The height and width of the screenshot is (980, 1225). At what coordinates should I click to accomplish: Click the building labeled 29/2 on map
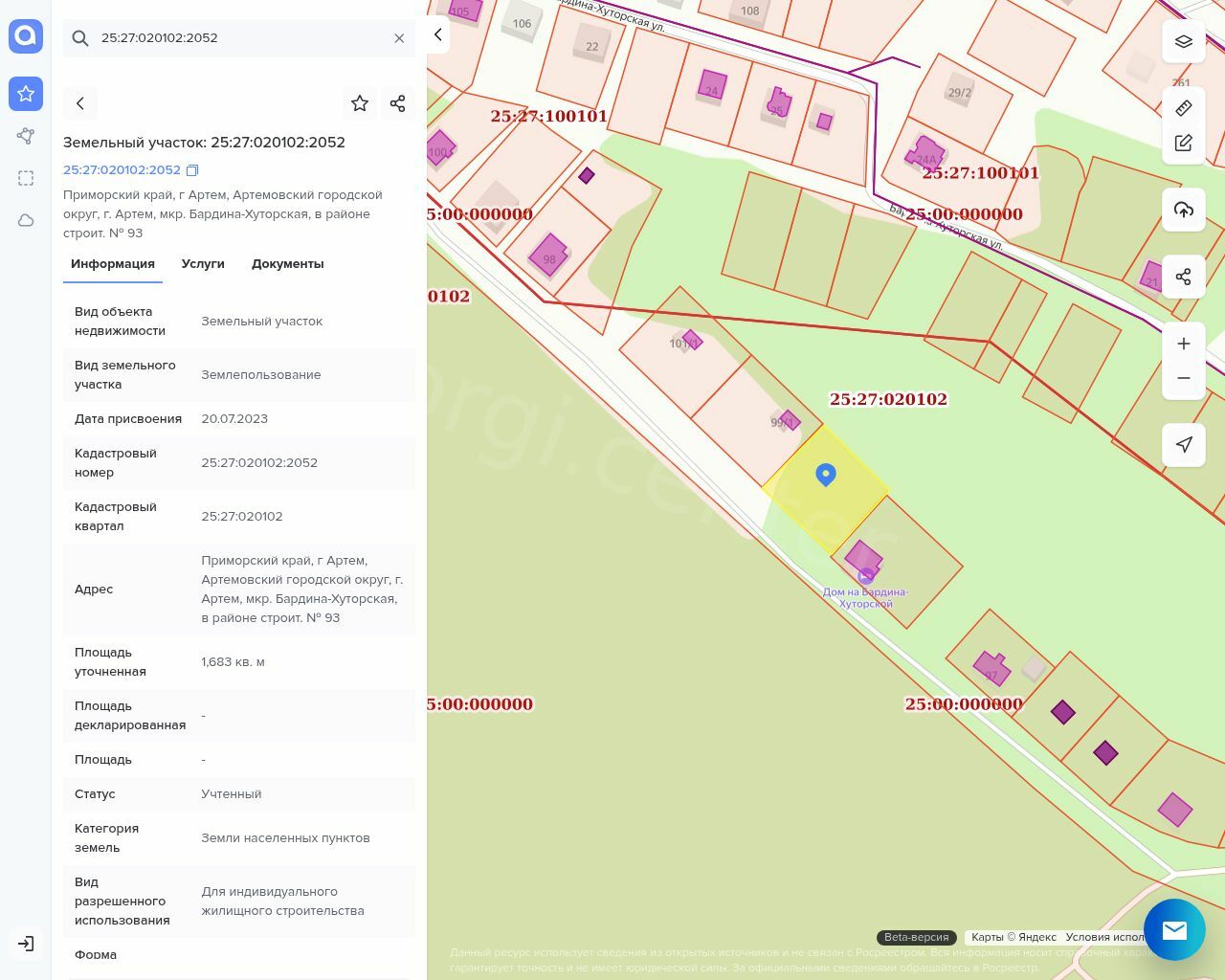click(x=959, y=92)
